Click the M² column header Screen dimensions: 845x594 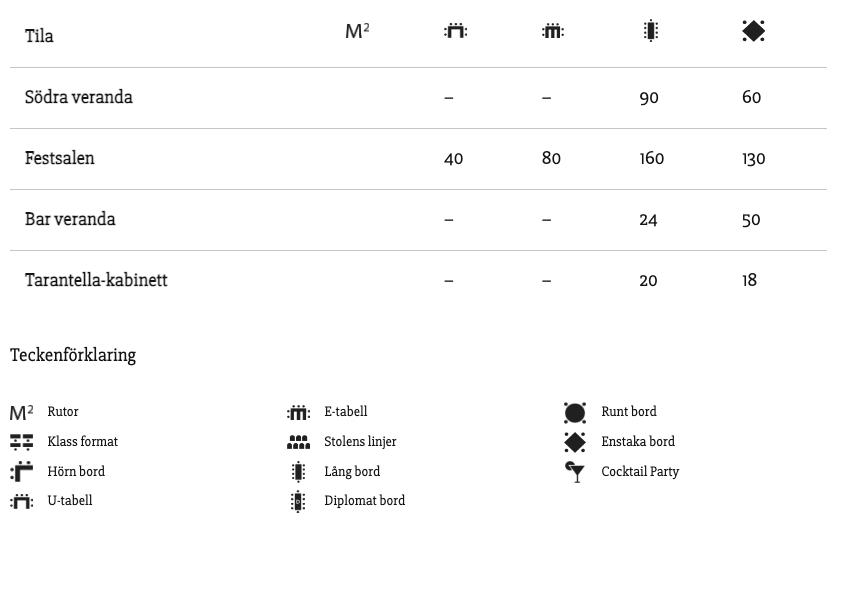[357, 31]
